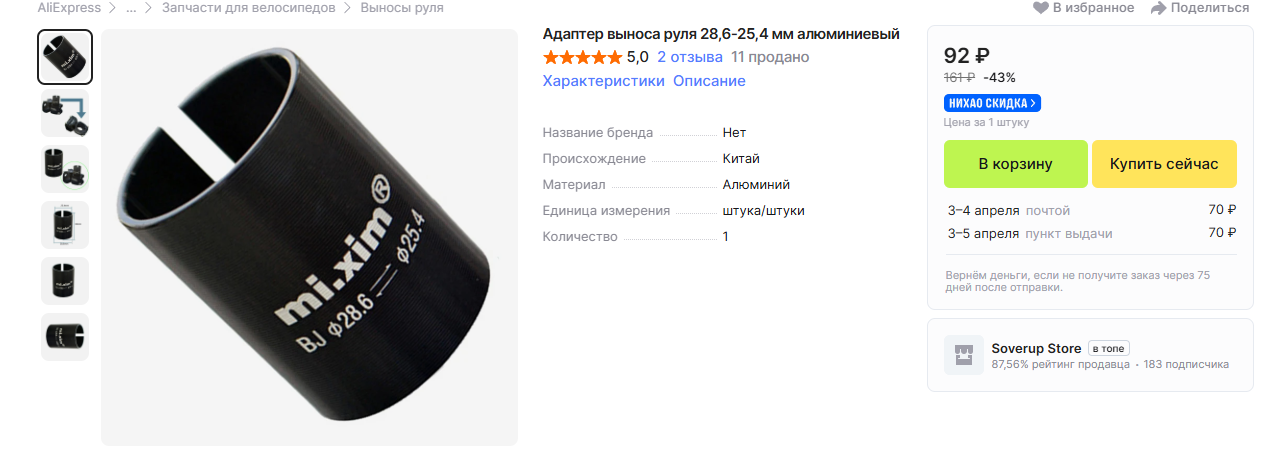Jump to the Характеристики section
This screenshot has width=1278, height=452.
(603, 81)
